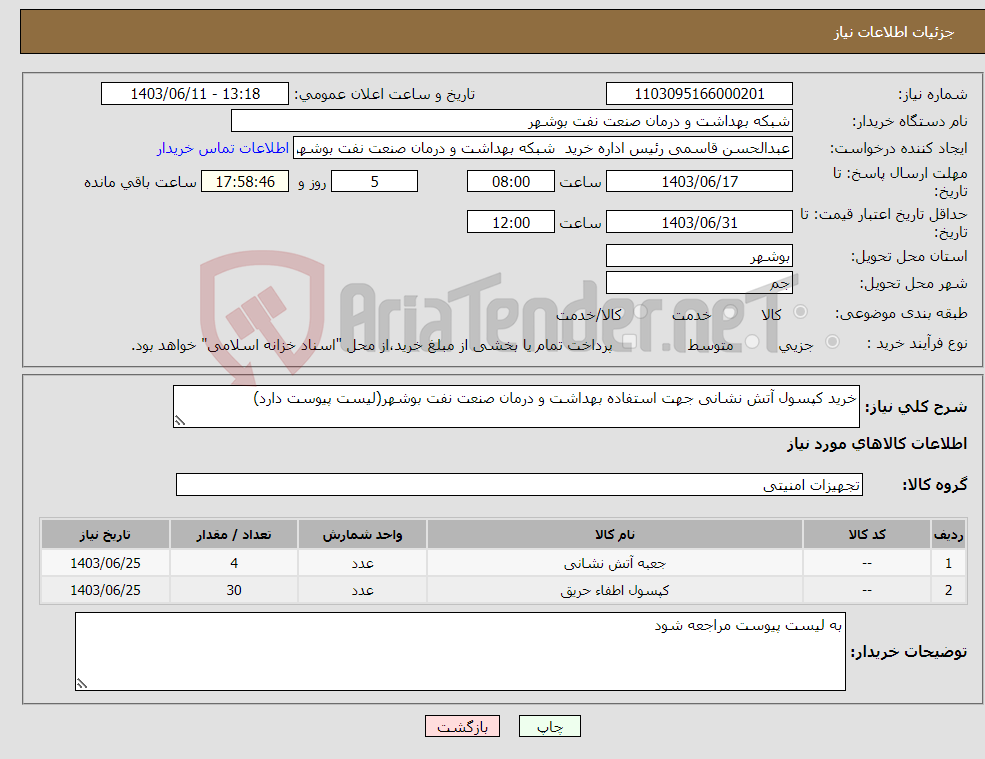Click the need date of row 2

(x=106, y=591)
